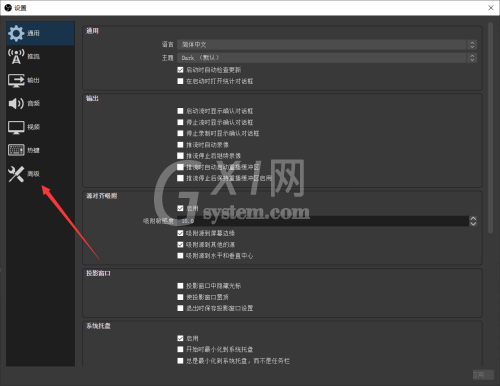This screenshot has height=386, width=500.
Task: Enable 启动流时显示确认对话框 checkbox
Action: point(180,111)
